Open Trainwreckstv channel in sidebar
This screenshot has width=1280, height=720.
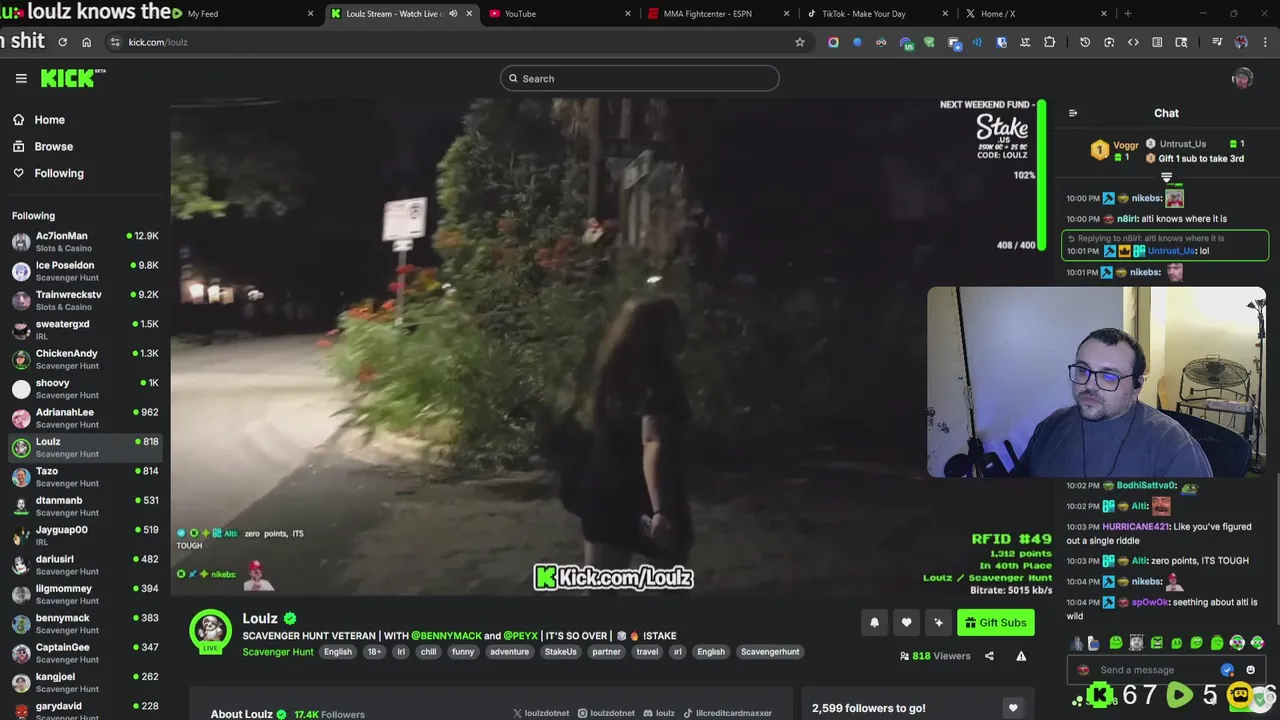pyautogui.click(x=85, y=300)
